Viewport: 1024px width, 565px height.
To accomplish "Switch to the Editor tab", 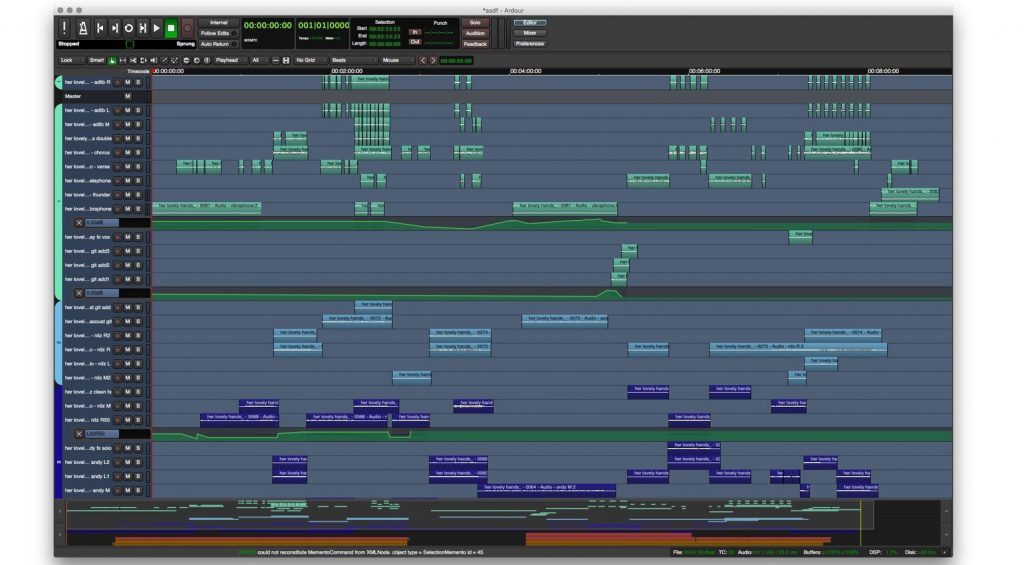I will tap(530, 23).
